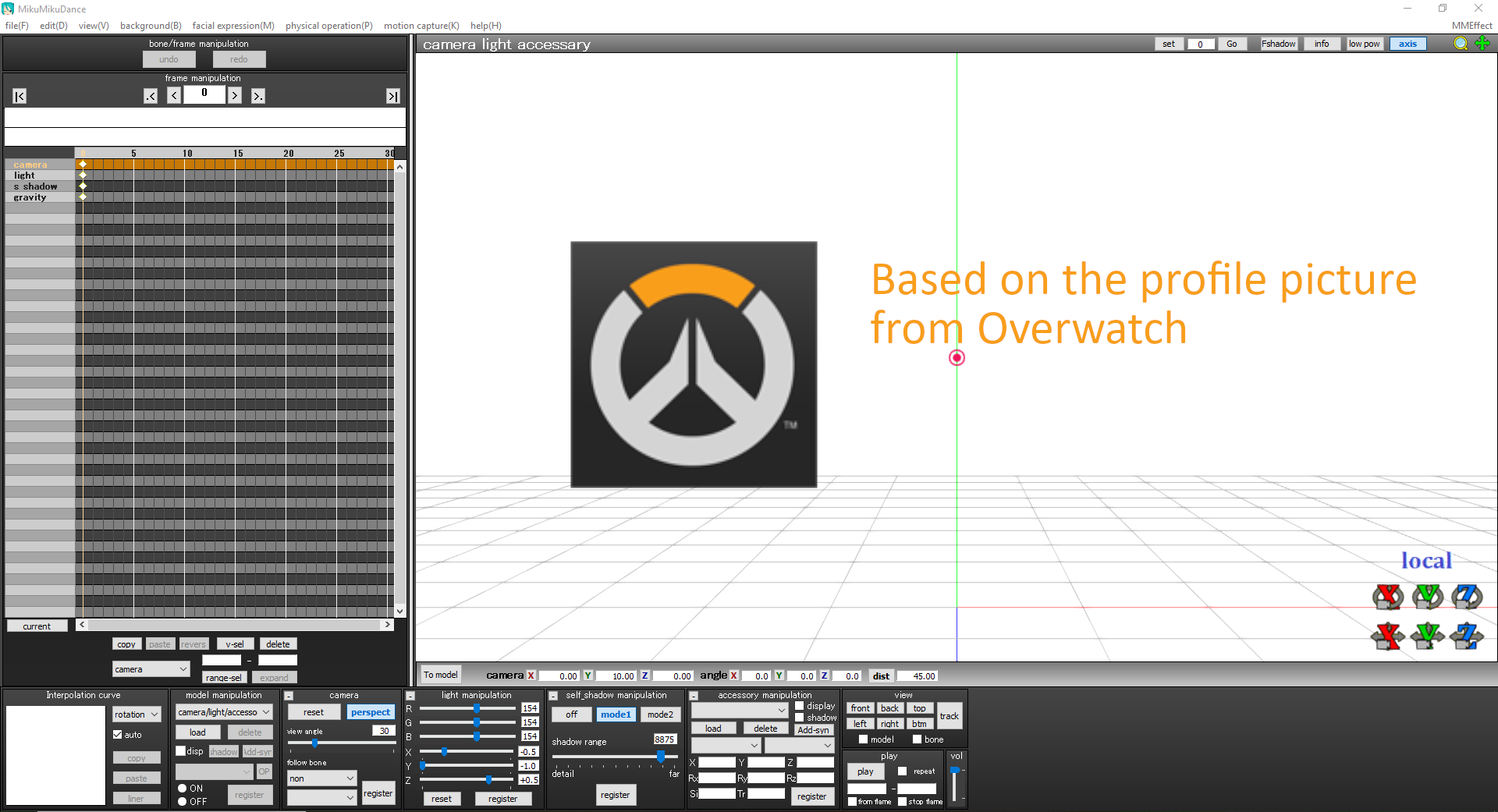
Task: Click the green move-view cross icon
Action: tap(1482, 44)
